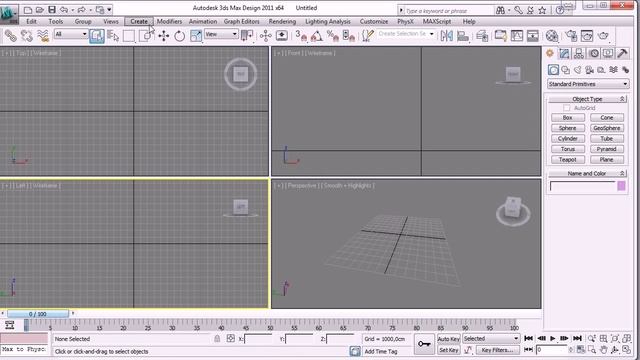
Task: Click the Pyramid button
Action: (x=607, y=149)
